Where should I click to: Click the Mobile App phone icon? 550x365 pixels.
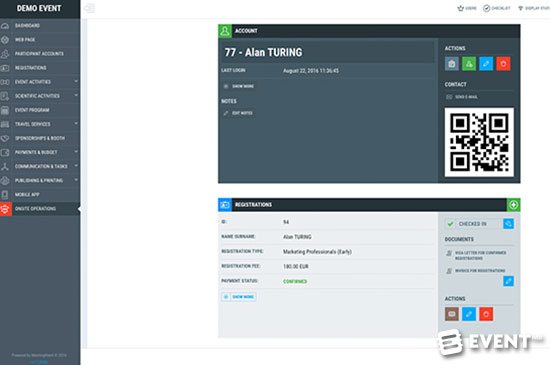[5, 195]
